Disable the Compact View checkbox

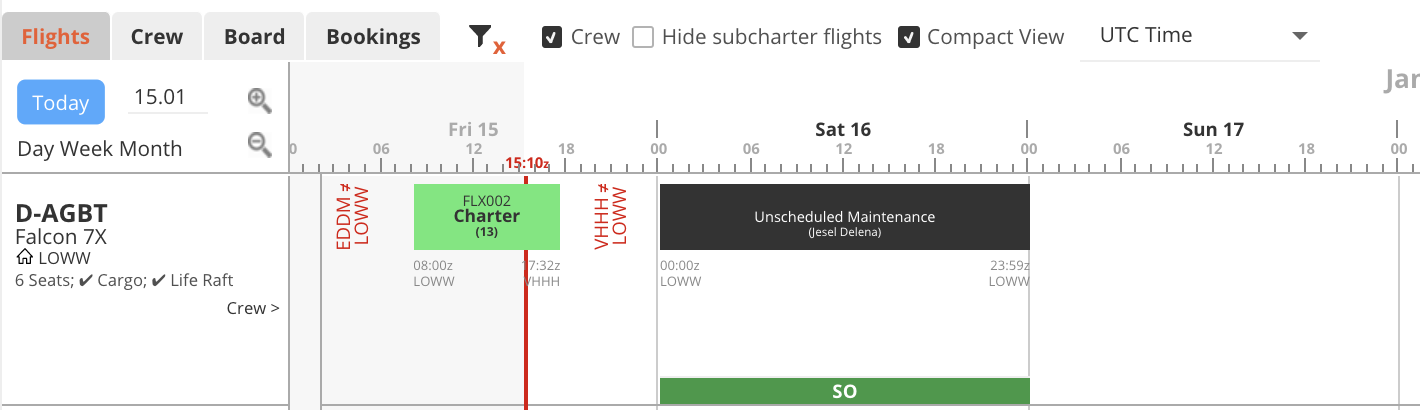(x=908, y=37)
